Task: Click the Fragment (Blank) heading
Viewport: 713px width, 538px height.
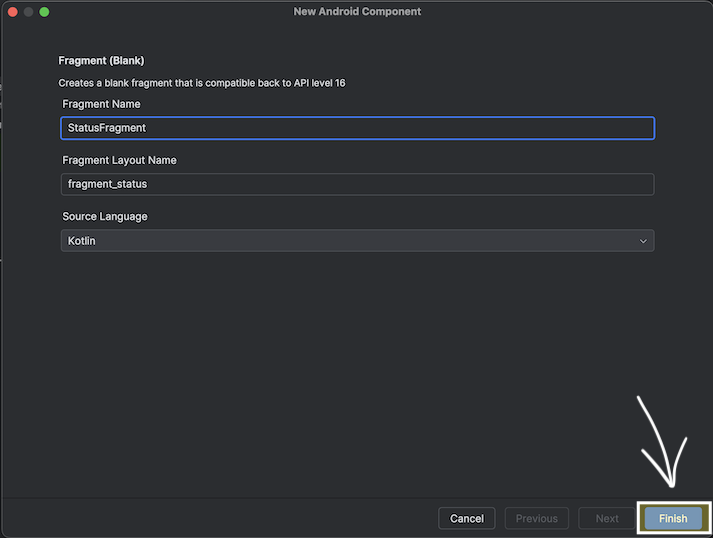Action: pos(101,61)
